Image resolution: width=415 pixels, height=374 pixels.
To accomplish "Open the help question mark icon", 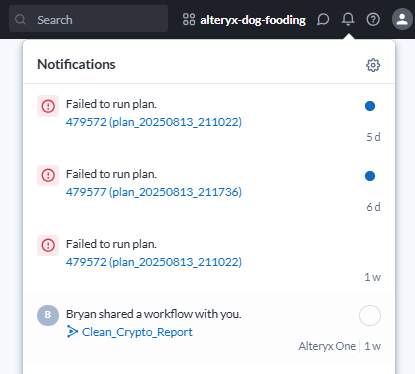I will pos(373,19).
